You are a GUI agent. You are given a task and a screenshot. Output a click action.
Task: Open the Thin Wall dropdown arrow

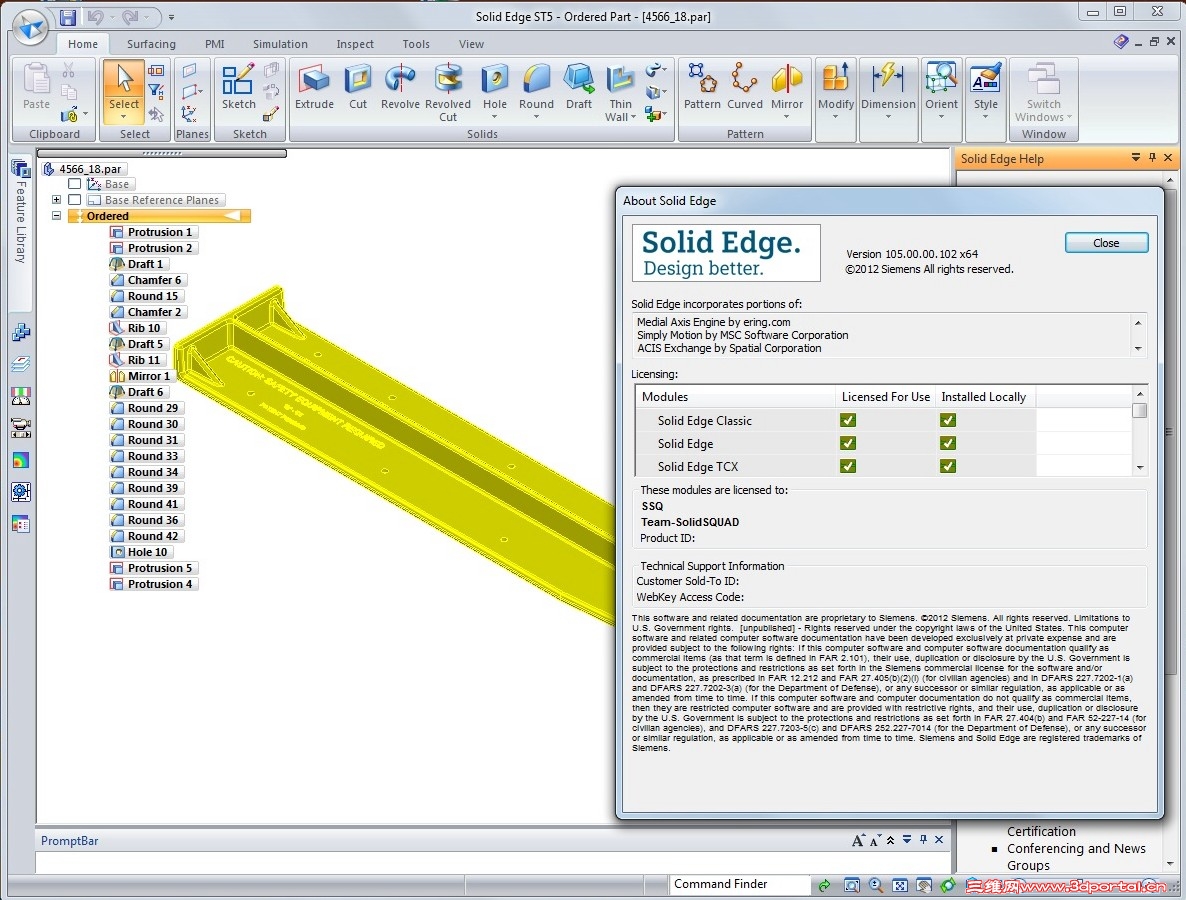click(x=633, y=117)
